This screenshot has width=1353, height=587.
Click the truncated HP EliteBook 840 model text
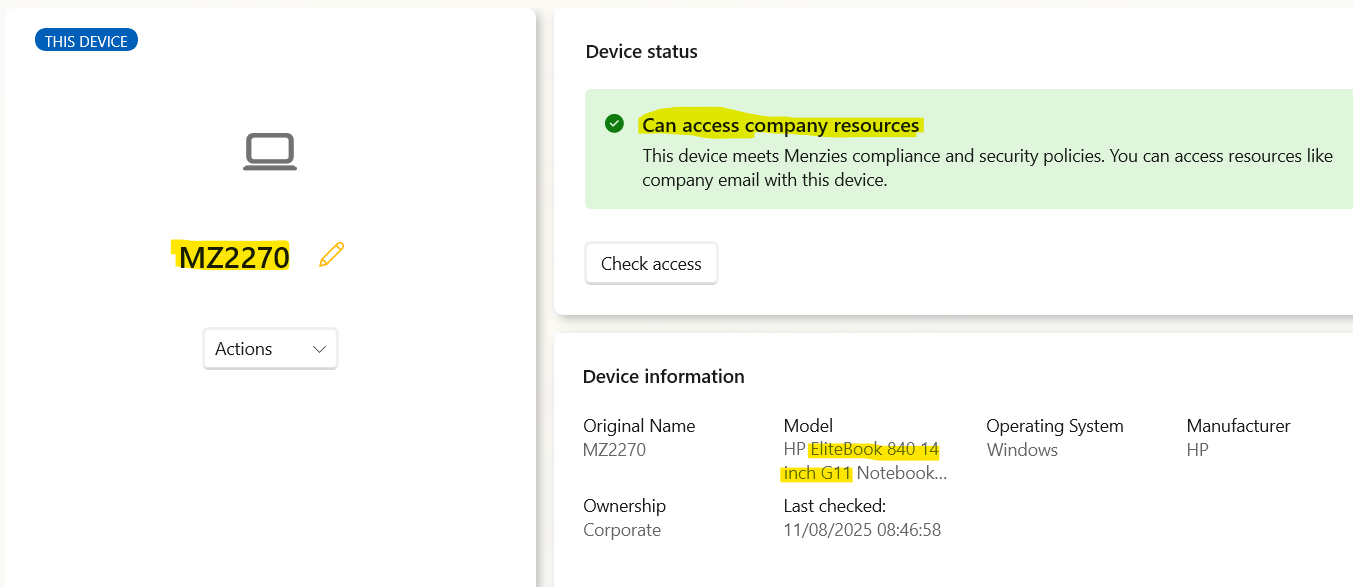[864, 461]
